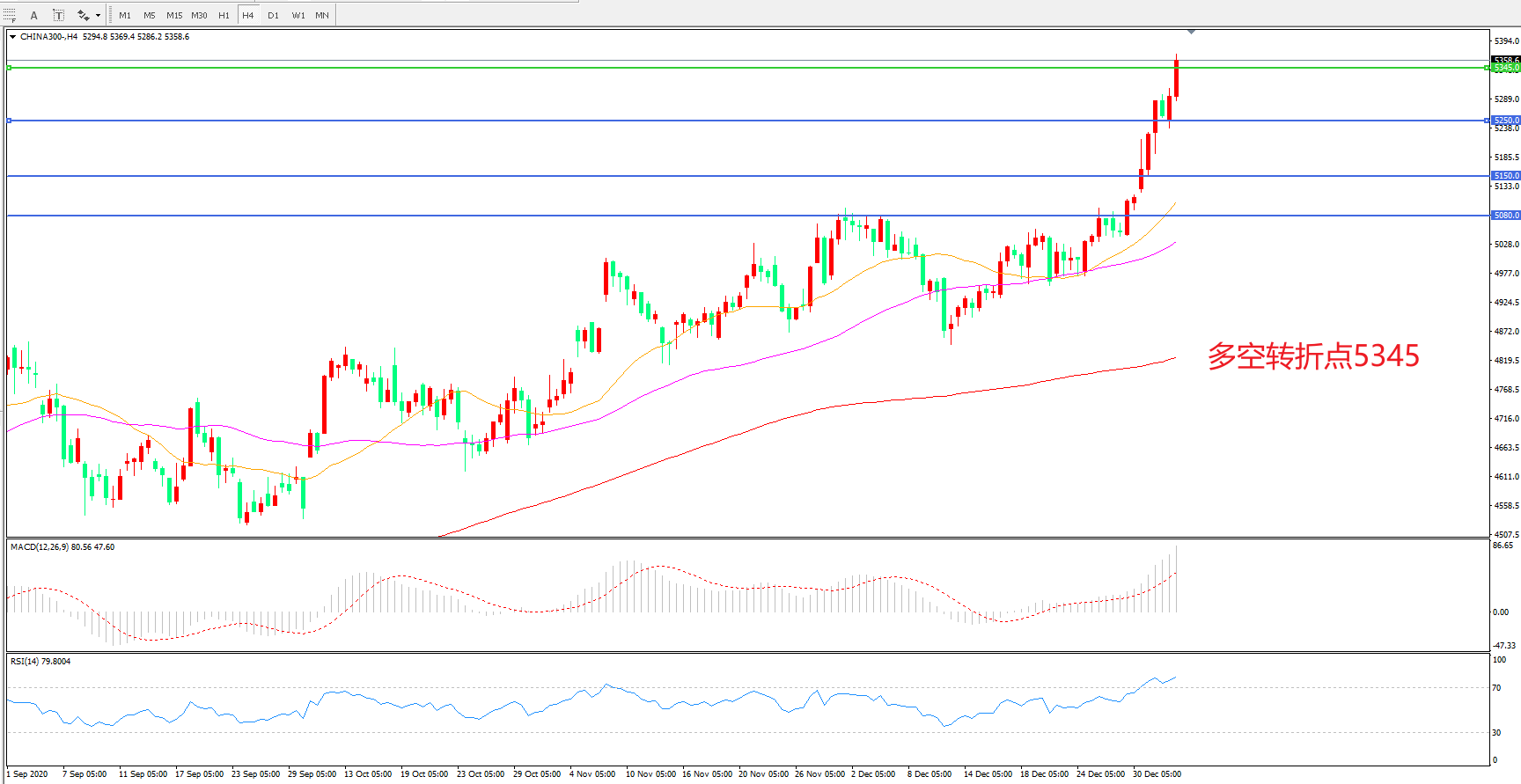The width and height of the screenshot is (1521, 784).
Task: Click the chart shift marker triangle
Action: (1191, 32)
